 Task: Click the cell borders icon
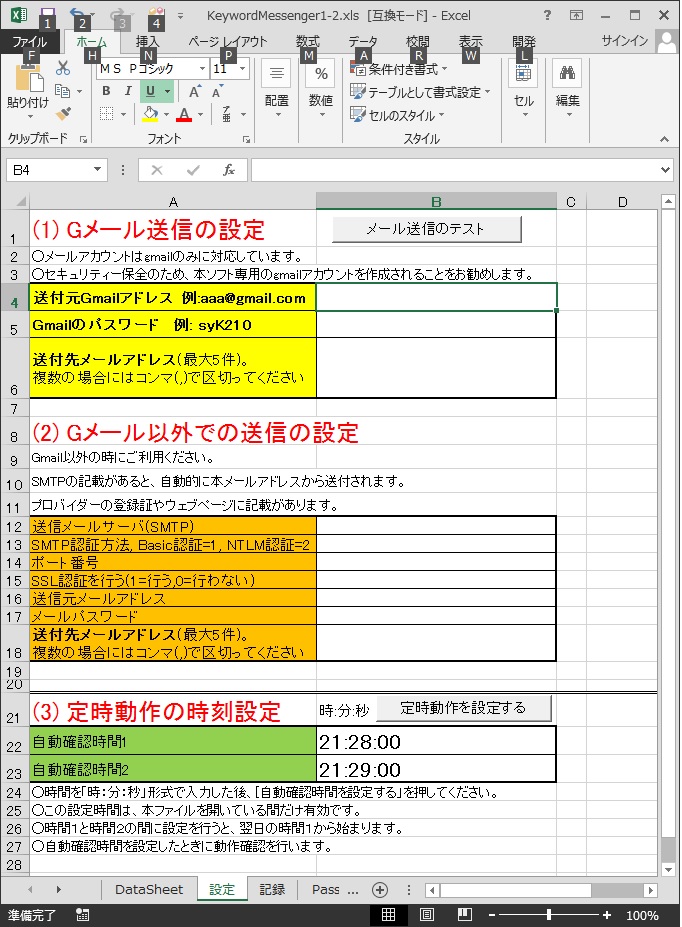pyautogui.click(x=106, y=114)
